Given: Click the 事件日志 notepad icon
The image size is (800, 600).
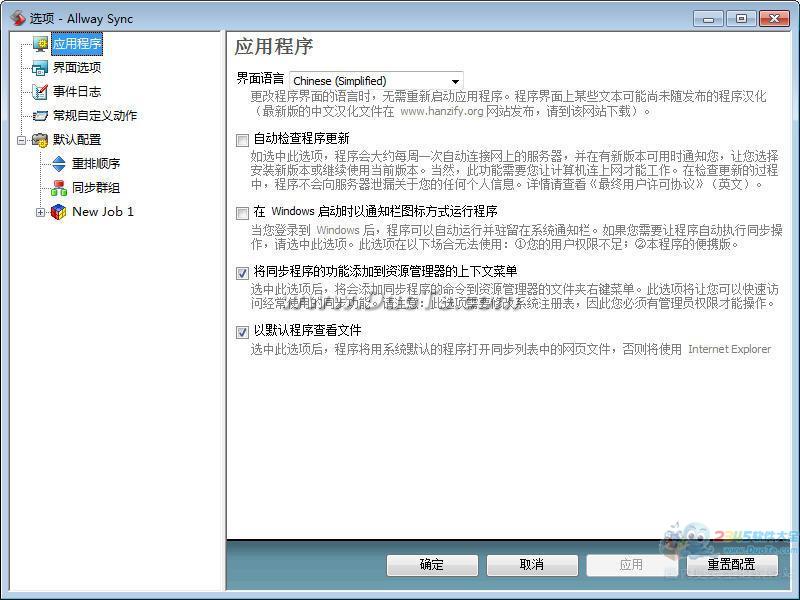Looking at the screenshot, I should pyautogui.click(x=39, y=92).
